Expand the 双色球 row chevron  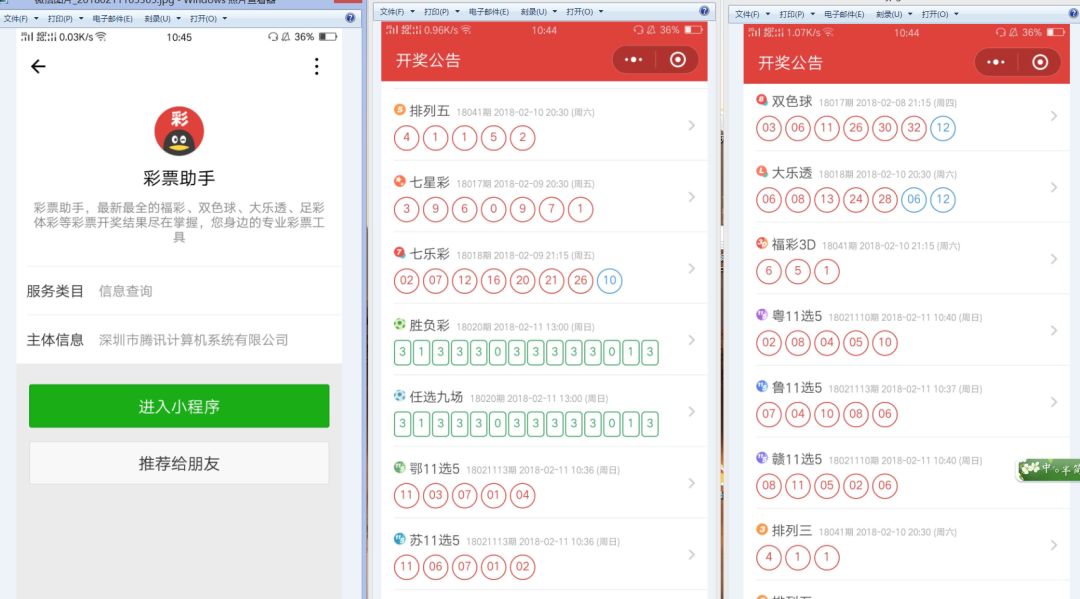click(x=1054, y=116)
